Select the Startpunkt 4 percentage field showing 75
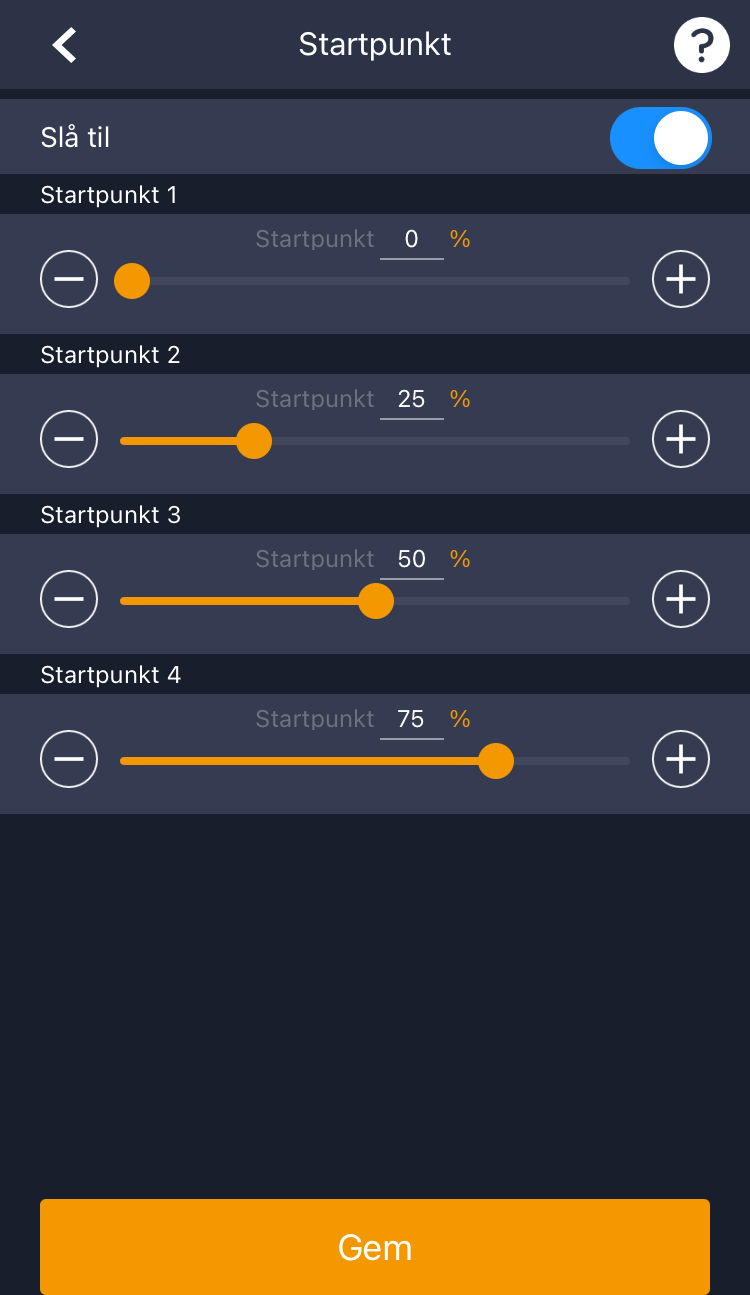 412,720
